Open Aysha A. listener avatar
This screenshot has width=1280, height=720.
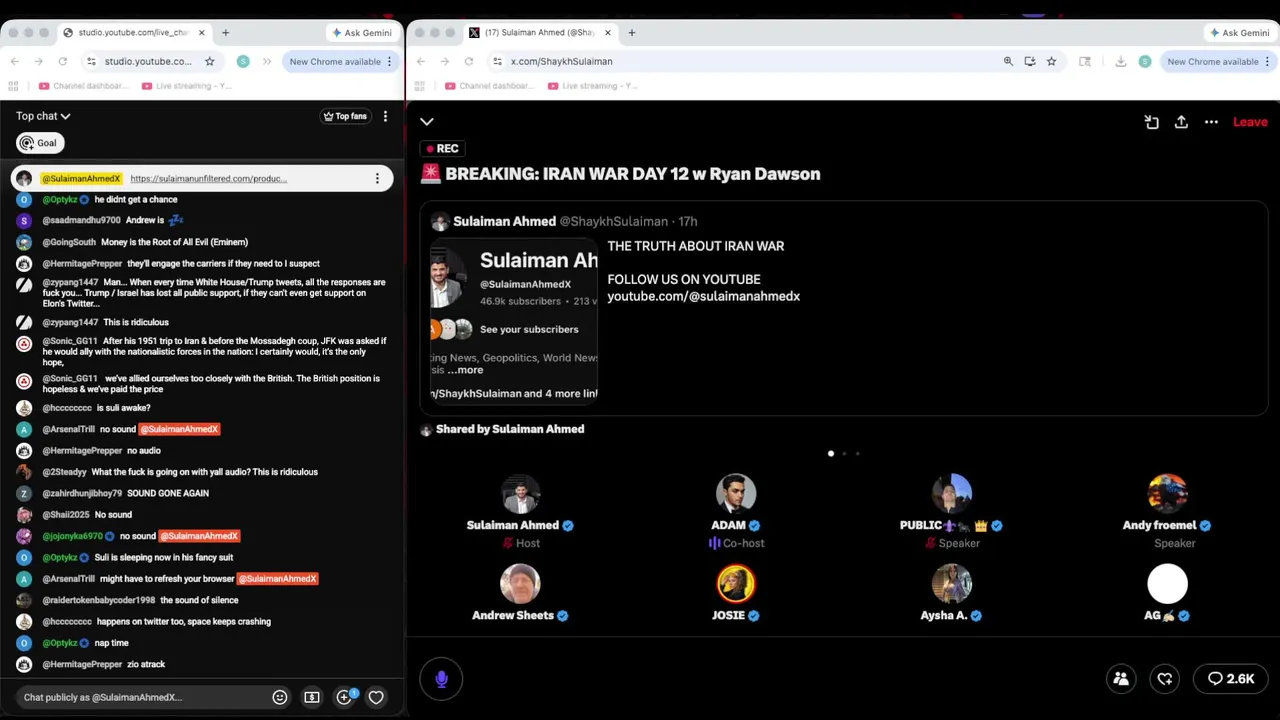pyautogui.click(x=952, y=584)
